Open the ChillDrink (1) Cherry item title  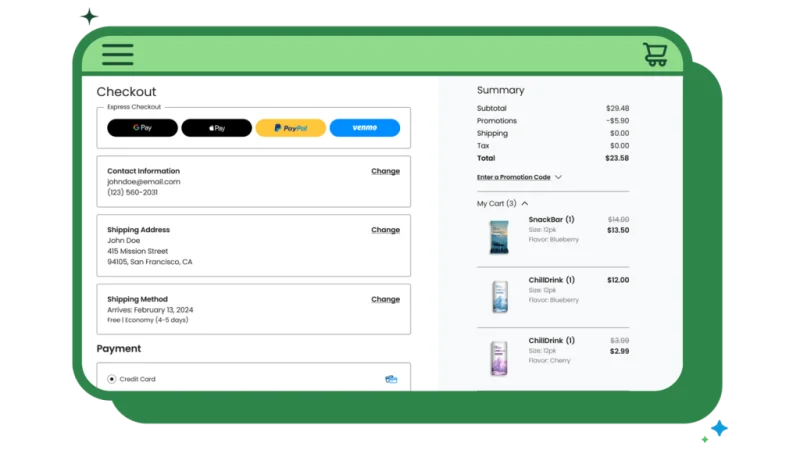click(x=551, y=340)
